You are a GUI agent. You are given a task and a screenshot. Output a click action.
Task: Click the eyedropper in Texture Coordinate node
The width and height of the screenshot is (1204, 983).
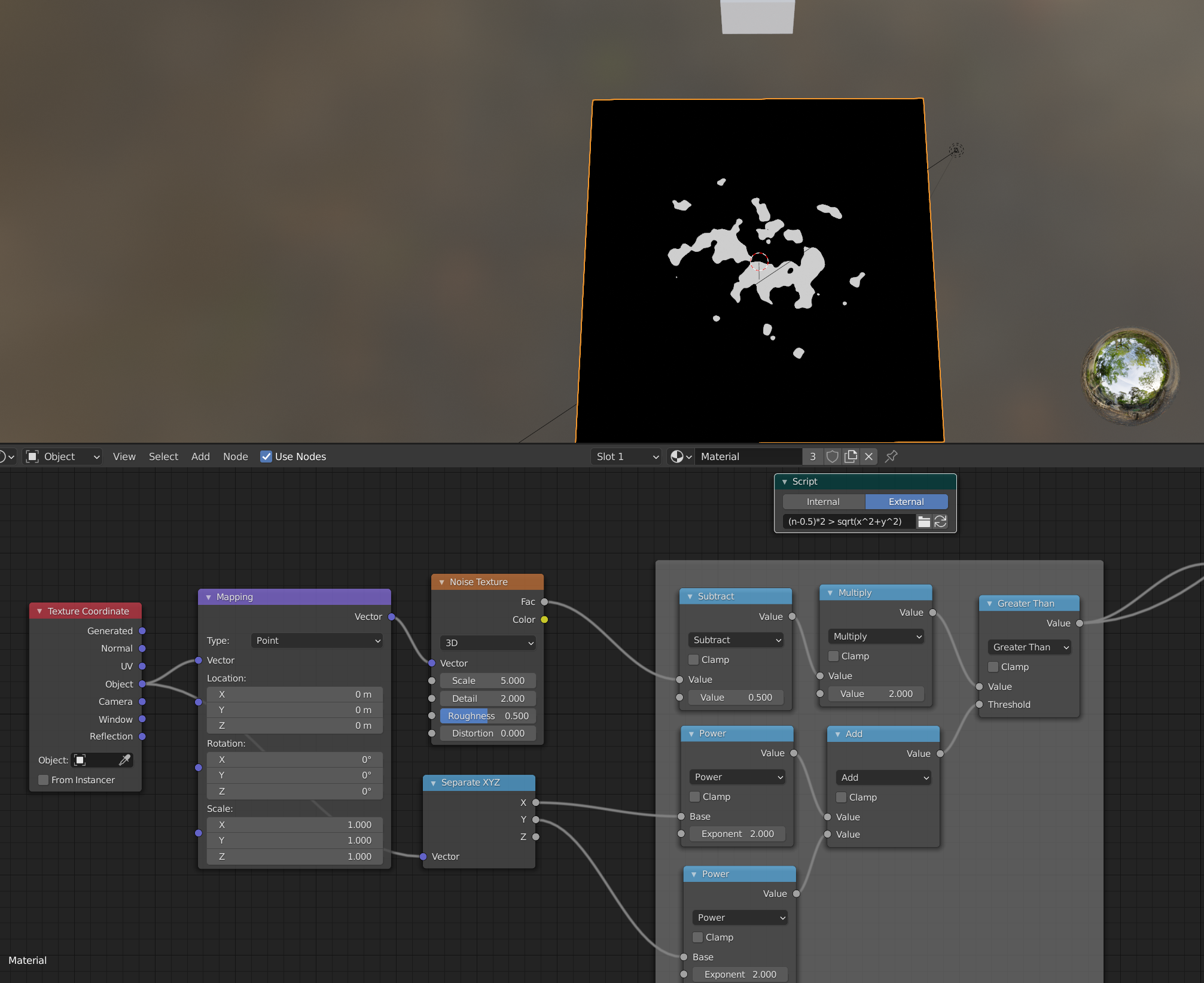click(x=124, y=760)
